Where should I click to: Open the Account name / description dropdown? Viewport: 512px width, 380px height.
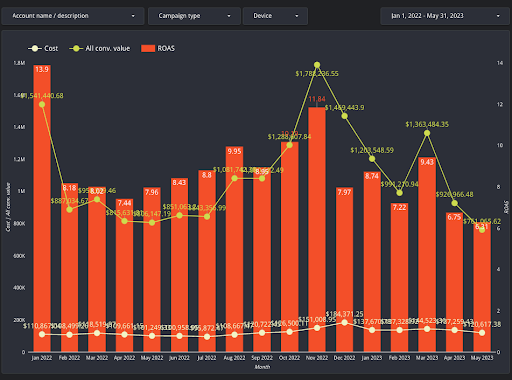click(x=73, y=16)
